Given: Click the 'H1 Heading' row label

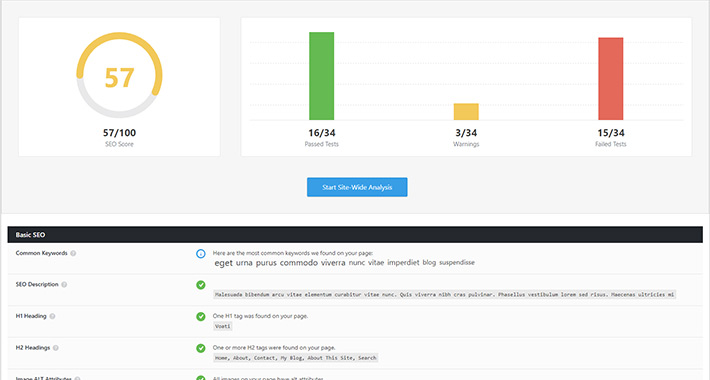Looking at the screenshot, I should pos(31,316).
